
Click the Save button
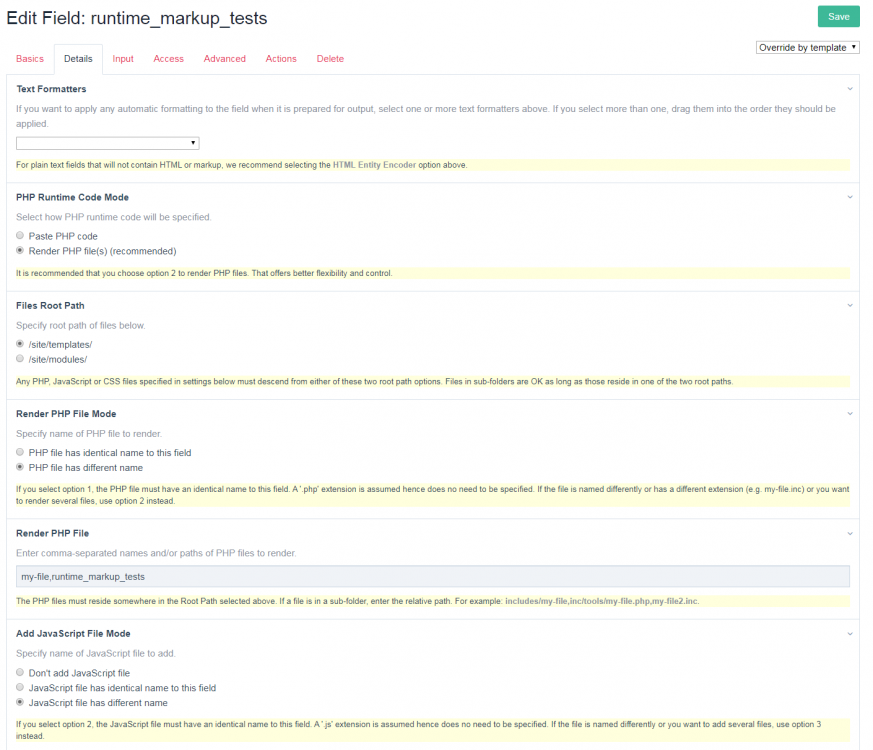click(838, 16)
